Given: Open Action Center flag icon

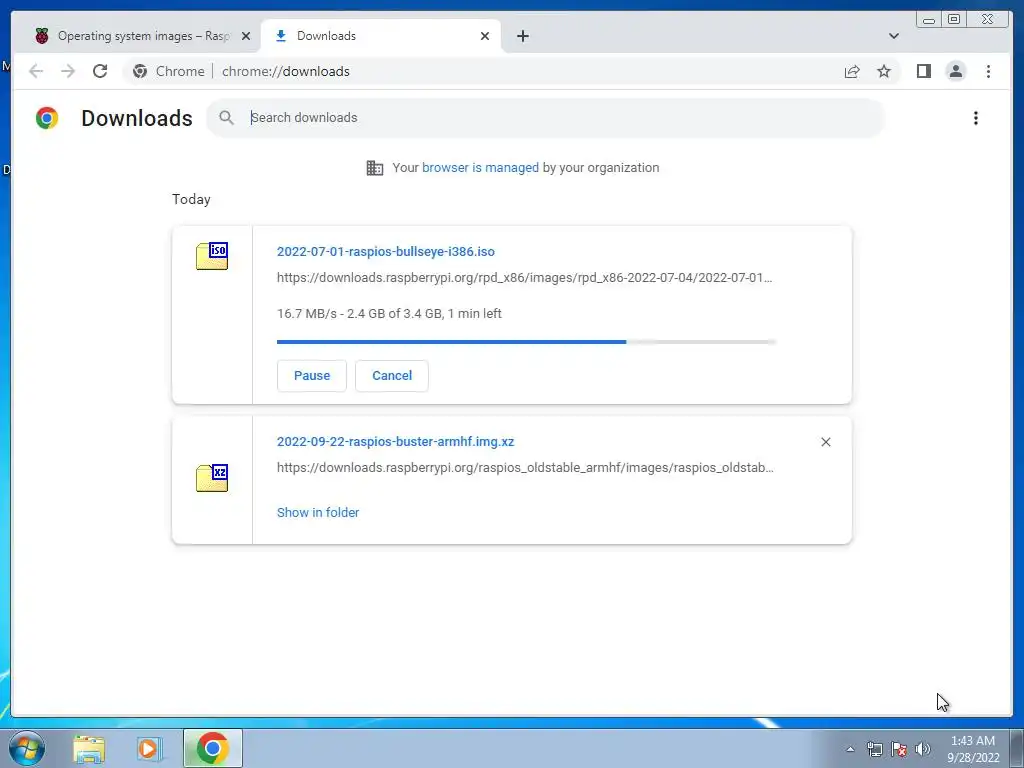Looking at the screenshot, I should coord(899,749).
